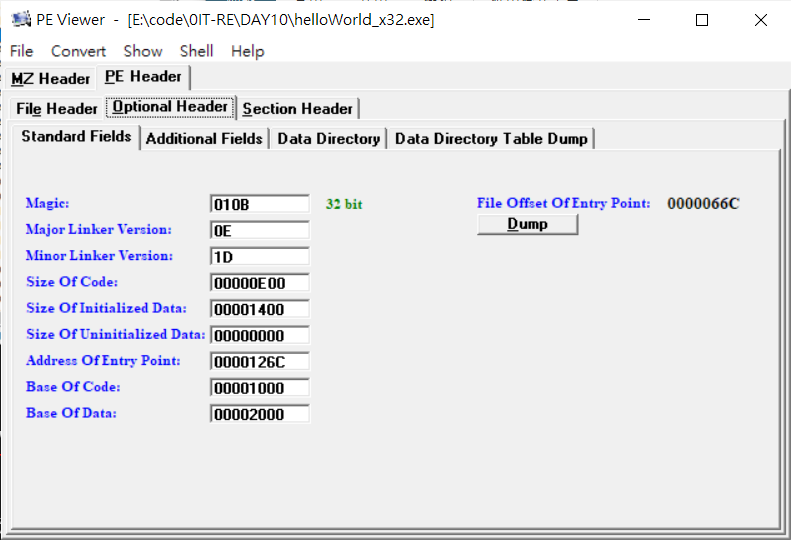Focus the Base Of Data field

pos(259,414)
